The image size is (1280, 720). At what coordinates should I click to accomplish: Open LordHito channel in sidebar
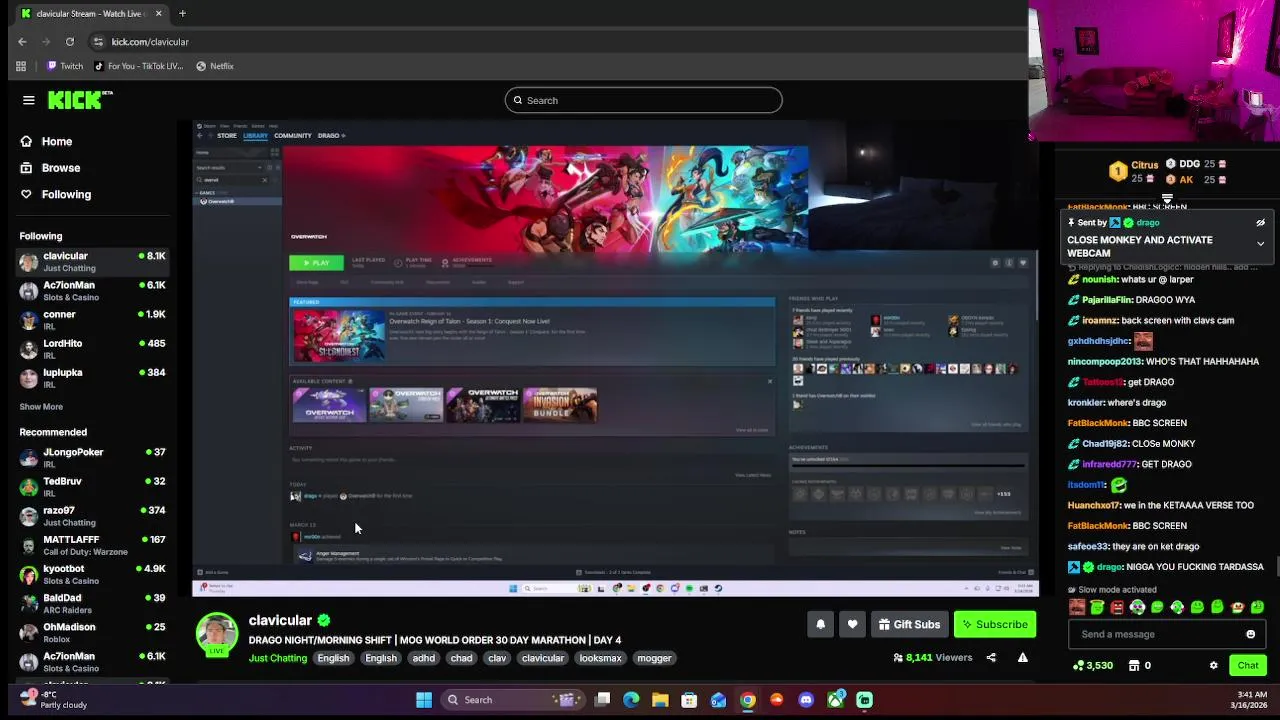92,349
